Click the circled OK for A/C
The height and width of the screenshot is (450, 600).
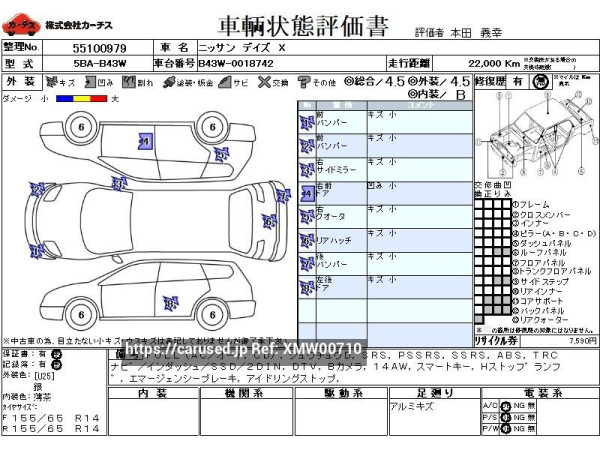pyautogui.click(x=505, y=406)
